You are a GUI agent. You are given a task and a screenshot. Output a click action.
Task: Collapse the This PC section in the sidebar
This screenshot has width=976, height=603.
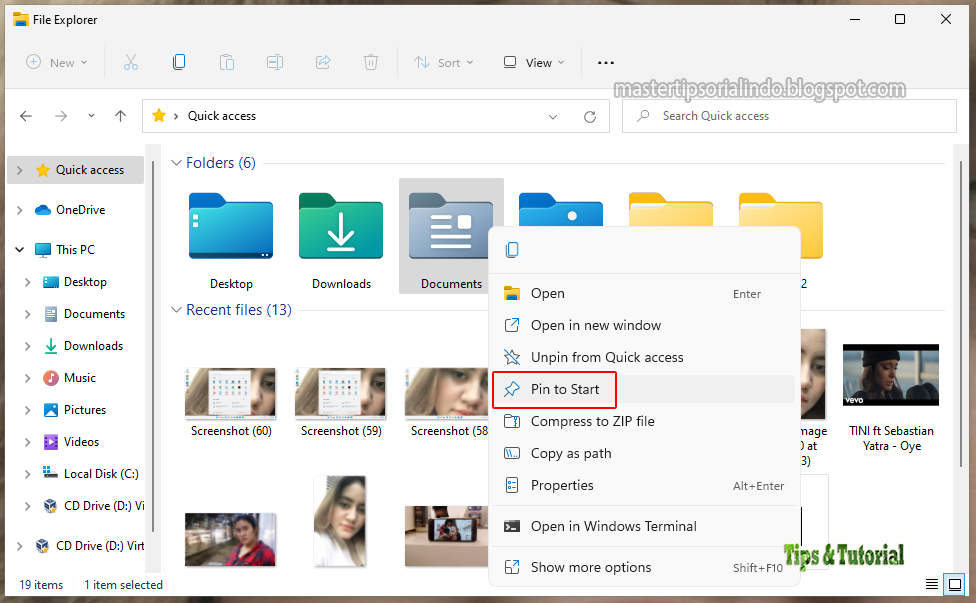pos(19,248)
